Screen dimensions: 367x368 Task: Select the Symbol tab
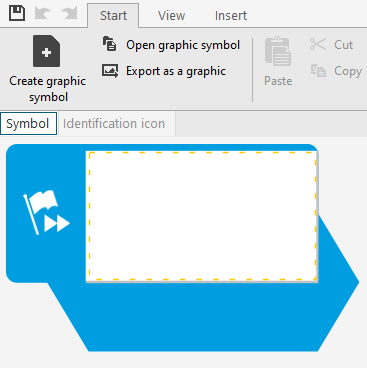[x=29, y=123]
